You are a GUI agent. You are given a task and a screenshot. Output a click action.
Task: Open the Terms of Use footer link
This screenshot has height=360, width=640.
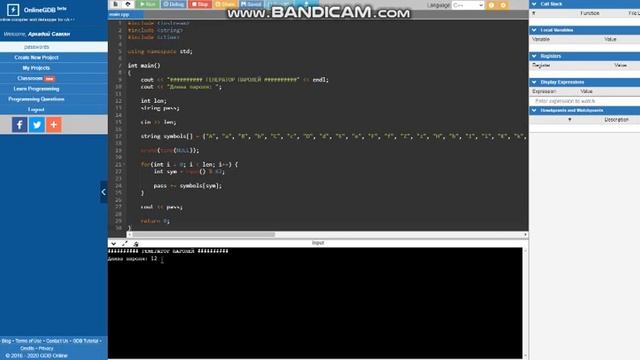(x=28, y=341)
